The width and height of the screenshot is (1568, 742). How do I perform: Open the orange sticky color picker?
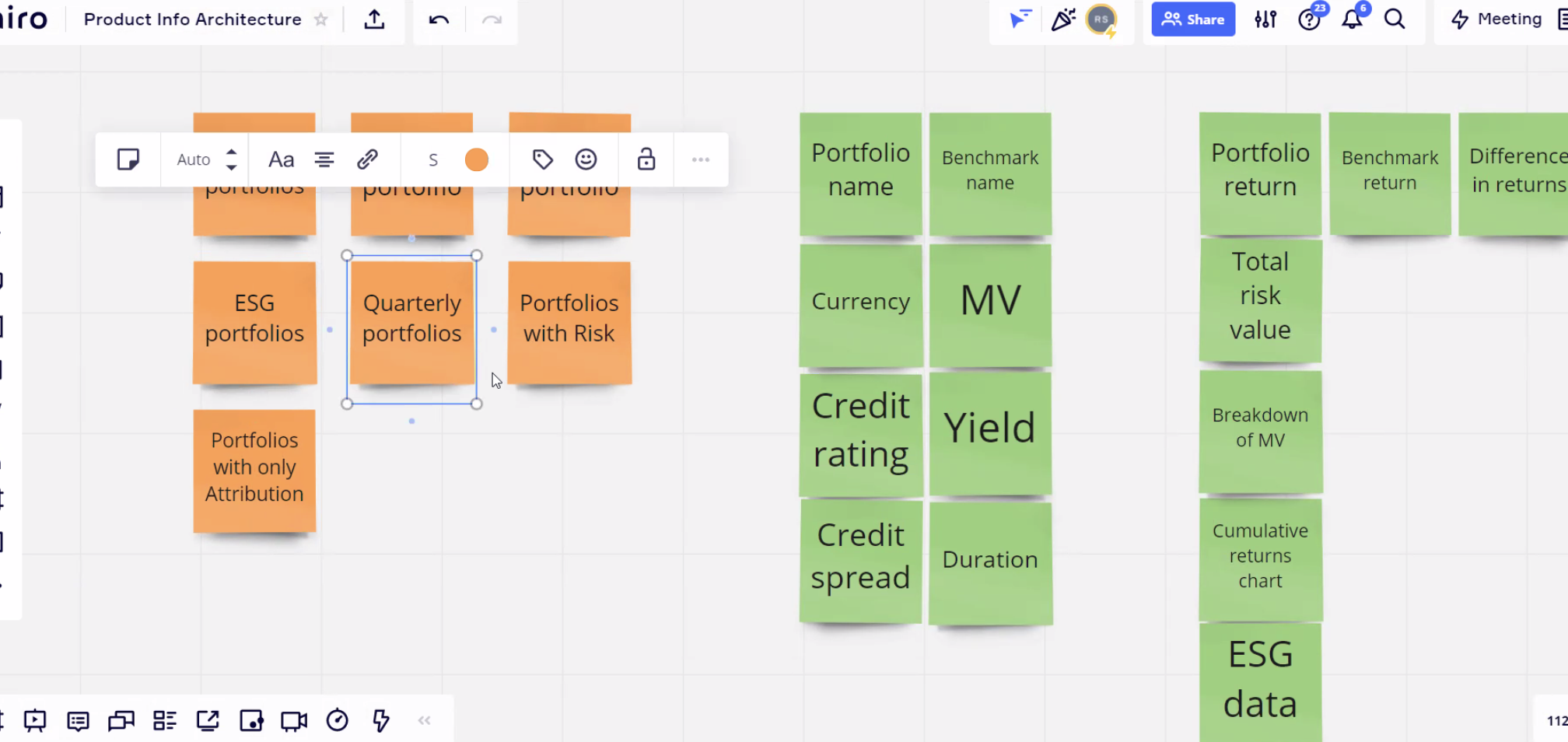(x=477, y=159)
